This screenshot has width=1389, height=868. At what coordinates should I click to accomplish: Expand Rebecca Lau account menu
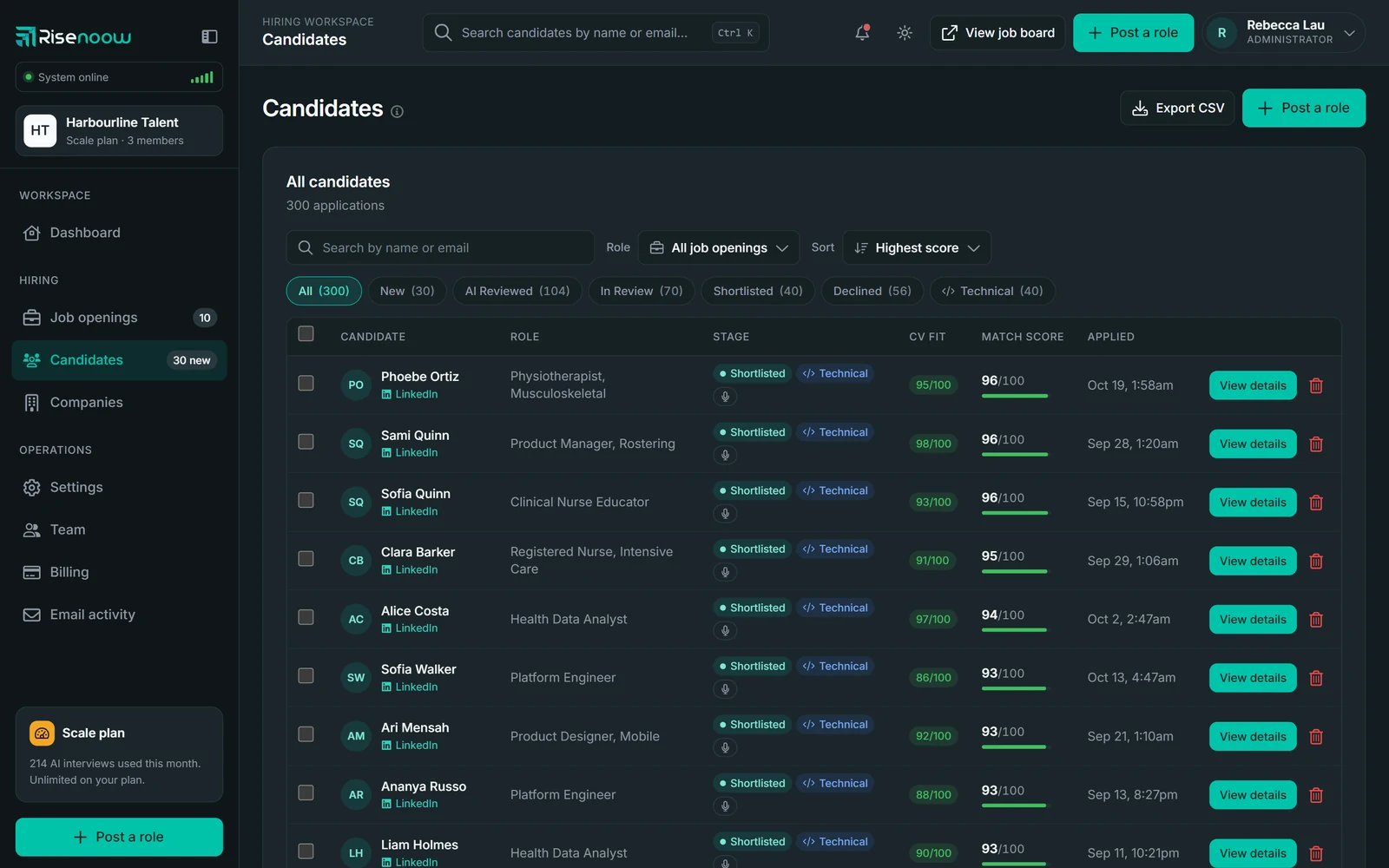tap(1284, 33)
